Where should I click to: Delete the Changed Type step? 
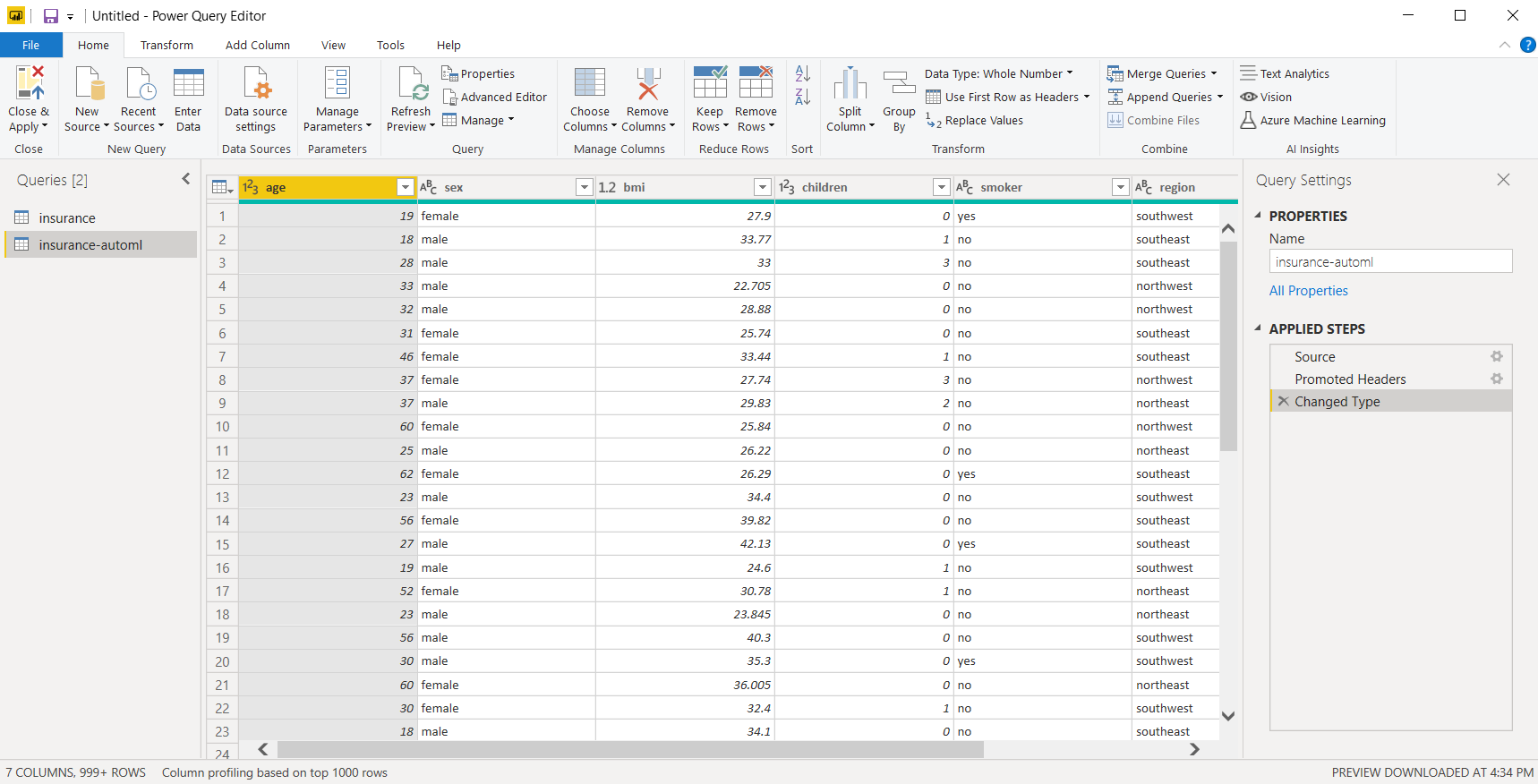pos(1284,402)
